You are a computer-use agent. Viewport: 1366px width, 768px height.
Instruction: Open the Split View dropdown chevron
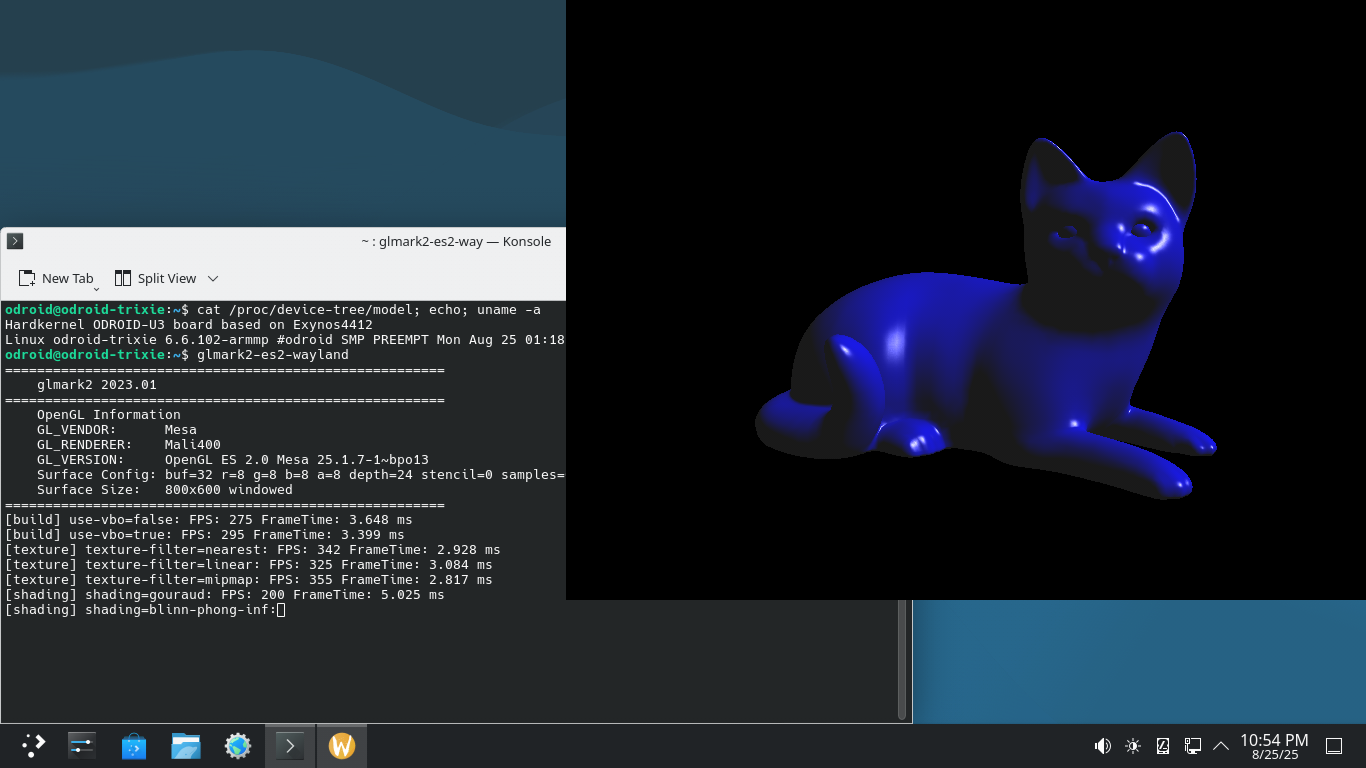[213, 279]
